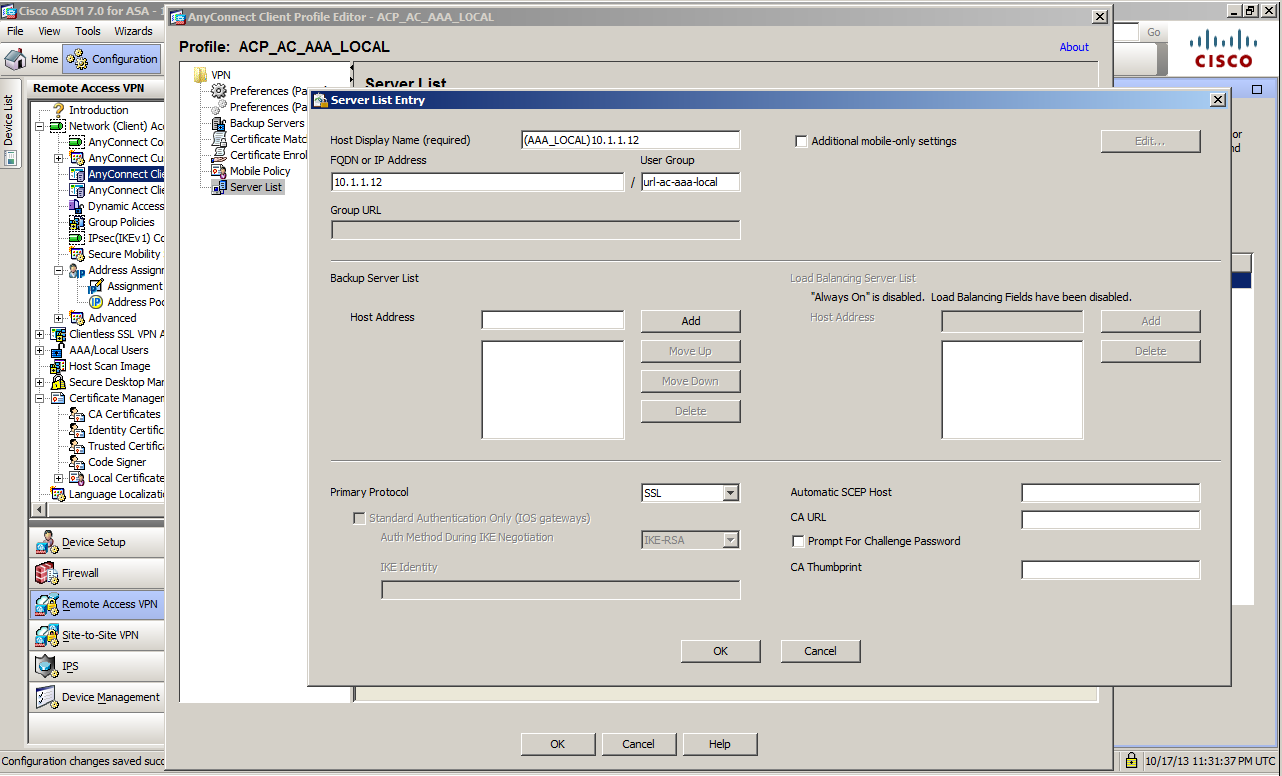Enable Additional mobile-only settings checkbox
The image size is (1282, 776).
(x=800, y=142)
